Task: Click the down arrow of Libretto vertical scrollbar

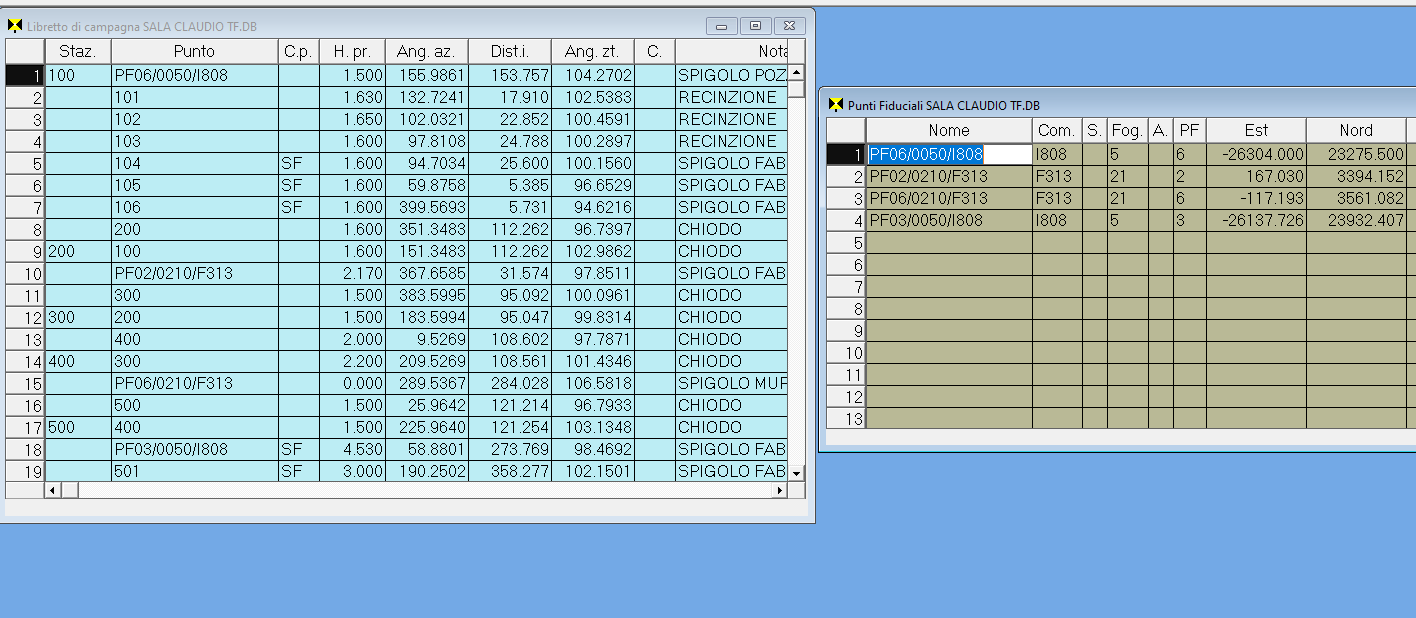Action: [797, 473]
